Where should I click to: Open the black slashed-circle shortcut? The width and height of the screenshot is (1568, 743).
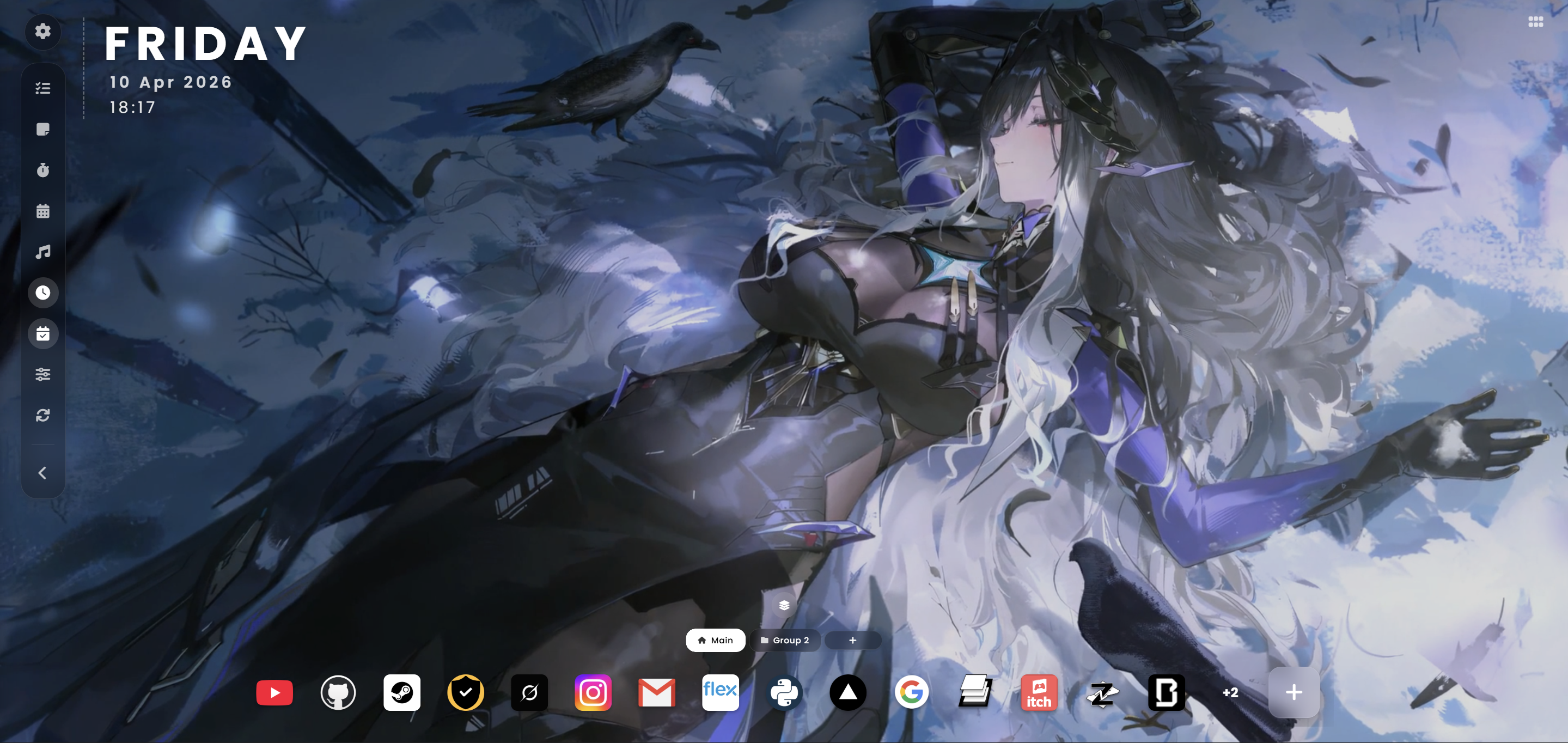pyautogui.click(x=529, y=692)
